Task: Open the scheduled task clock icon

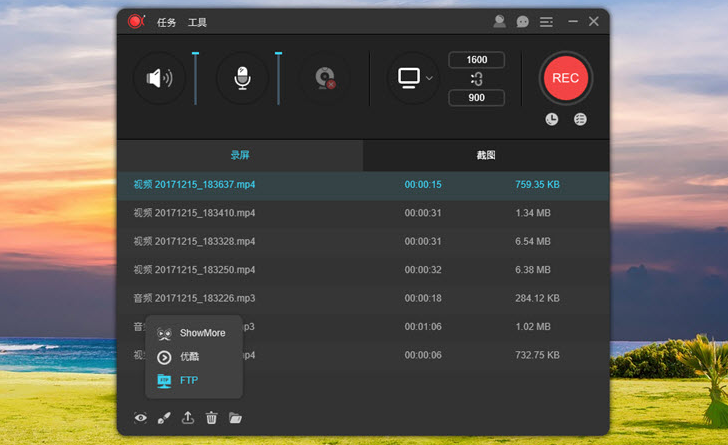Action: (552, 120)
